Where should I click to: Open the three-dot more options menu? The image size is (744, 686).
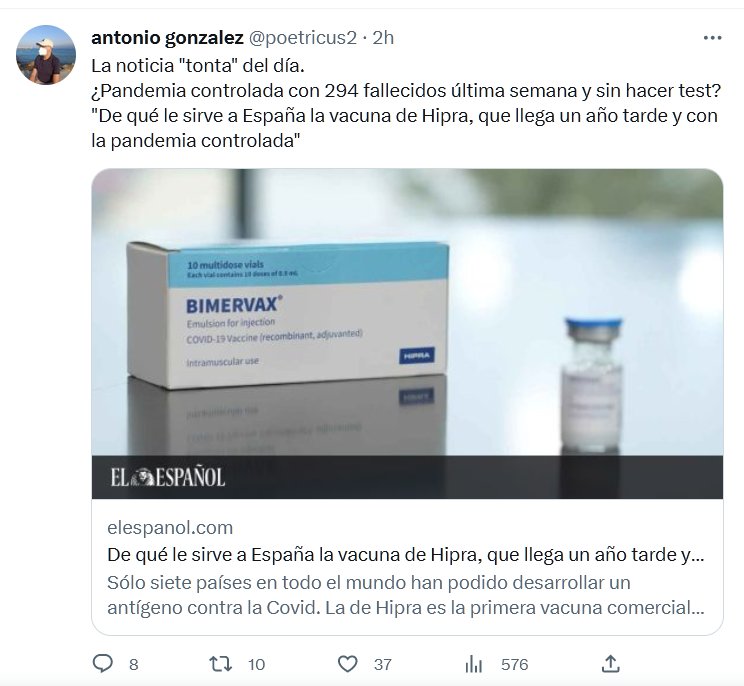pos(712,38)
